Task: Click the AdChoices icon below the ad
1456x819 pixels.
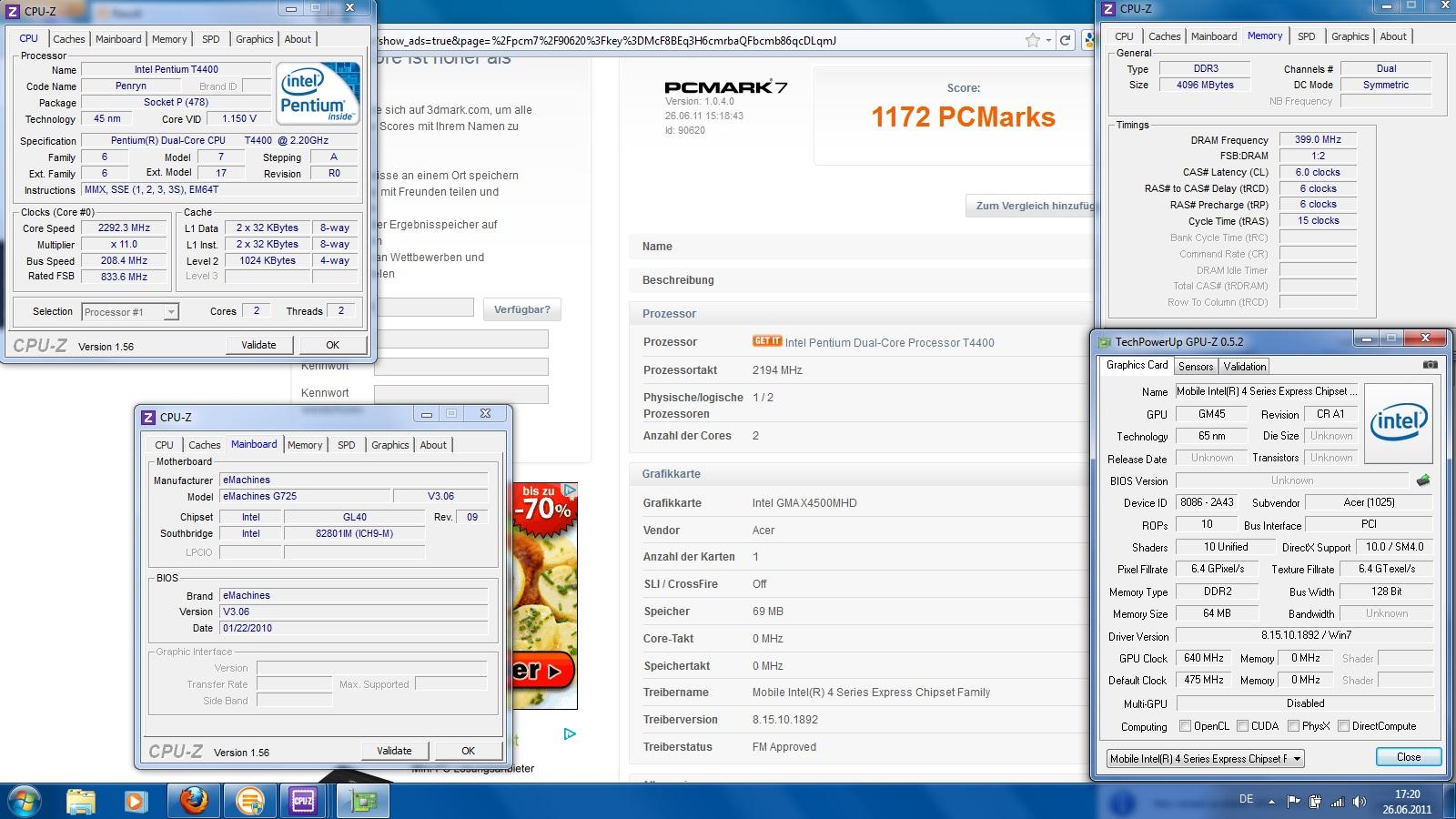Action: pyautogui.click(x=570, y=733)
